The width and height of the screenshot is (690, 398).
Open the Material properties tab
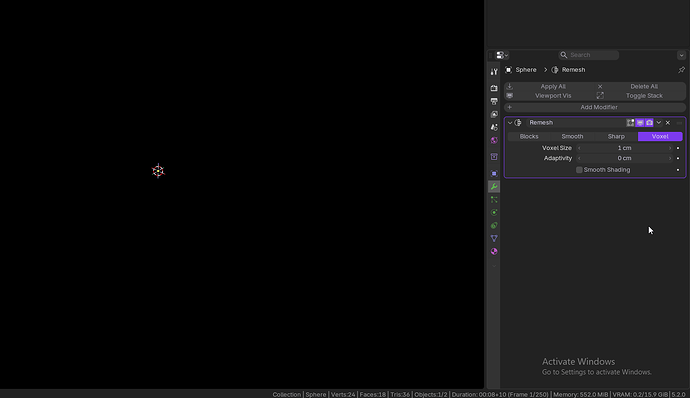[x=494, y=251]
